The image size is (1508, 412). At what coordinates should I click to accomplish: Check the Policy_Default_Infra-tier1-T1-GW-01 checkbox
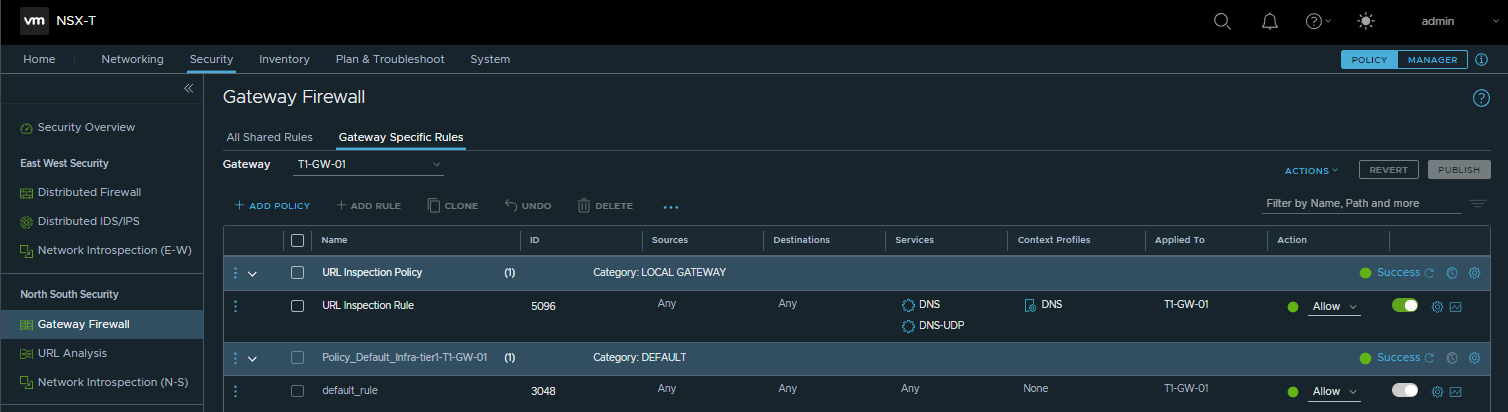(297, 357)
